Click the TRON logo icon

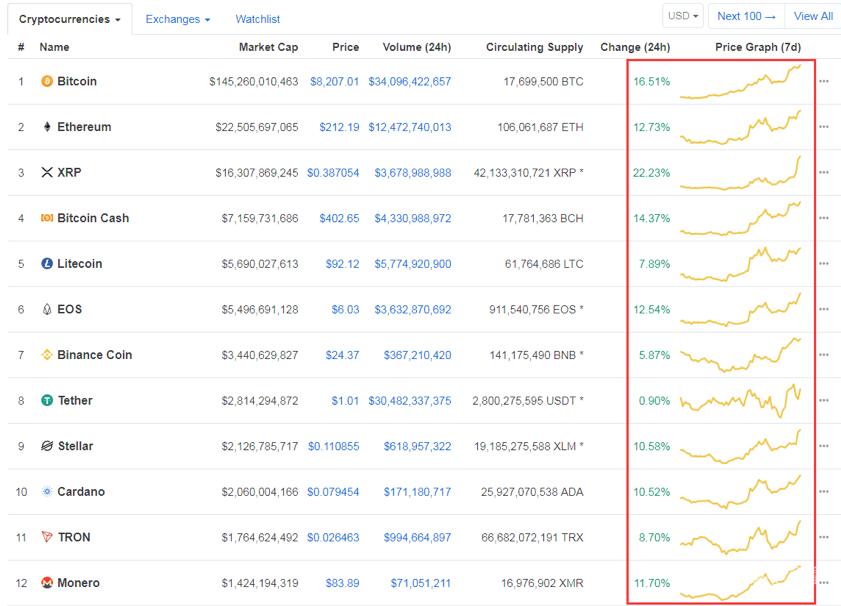(47, 537)
